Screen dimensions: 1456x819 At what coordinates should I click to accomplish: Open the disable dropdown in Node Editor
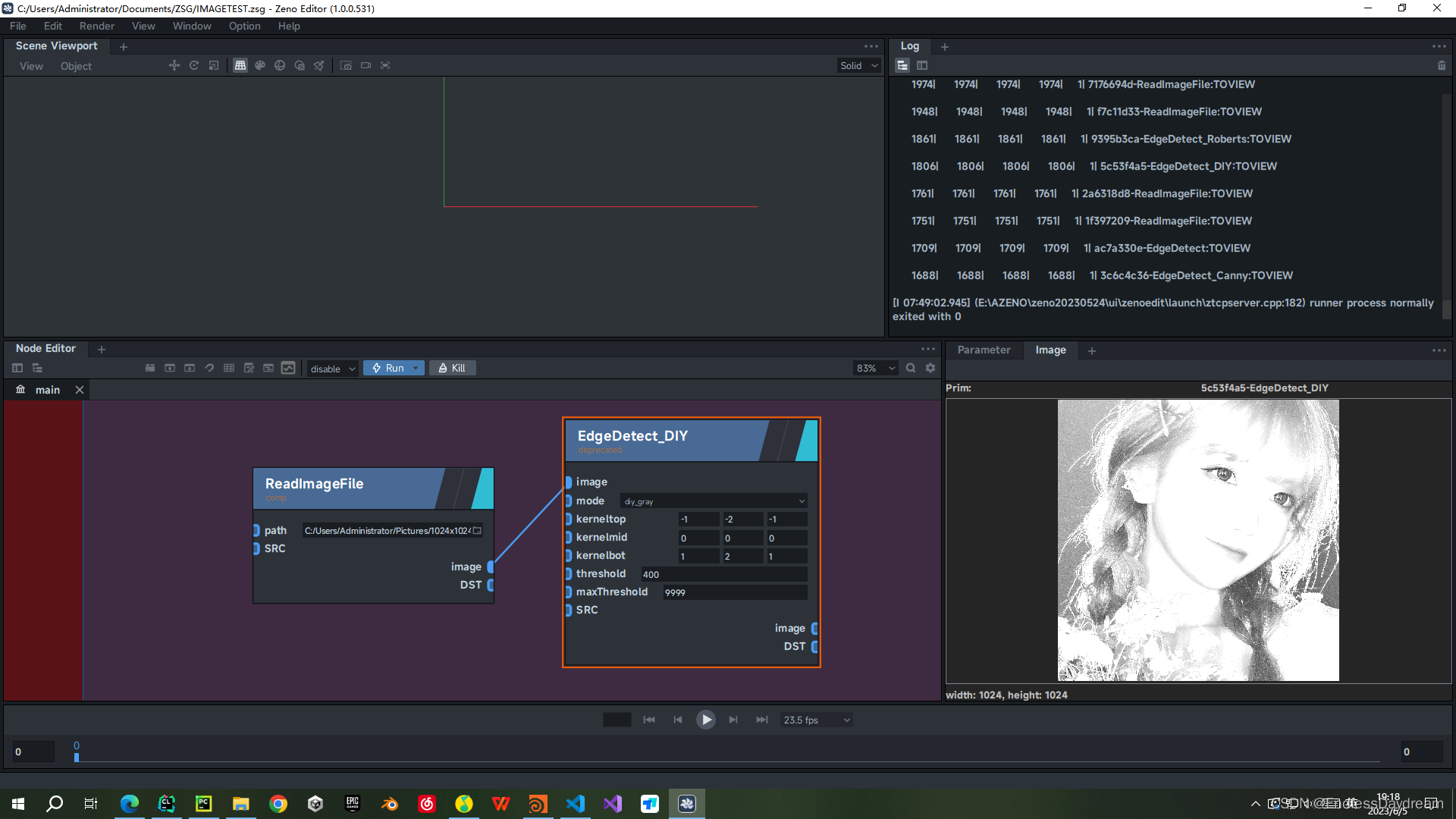[331, 368]
